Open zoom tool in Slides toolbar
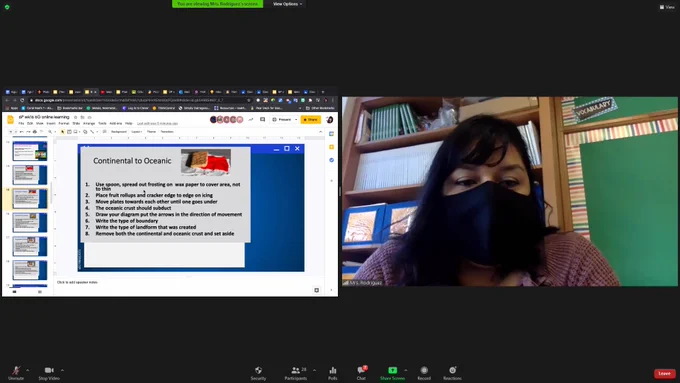Viewport: 680px width, 383px height. [x=50, y=131]
